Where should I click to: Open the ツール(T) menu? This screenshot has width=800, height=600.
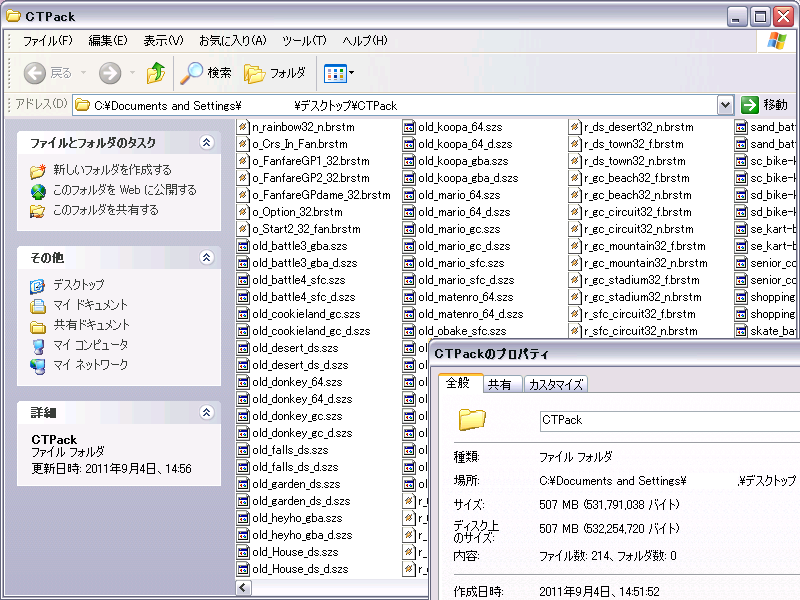[304, 41]
